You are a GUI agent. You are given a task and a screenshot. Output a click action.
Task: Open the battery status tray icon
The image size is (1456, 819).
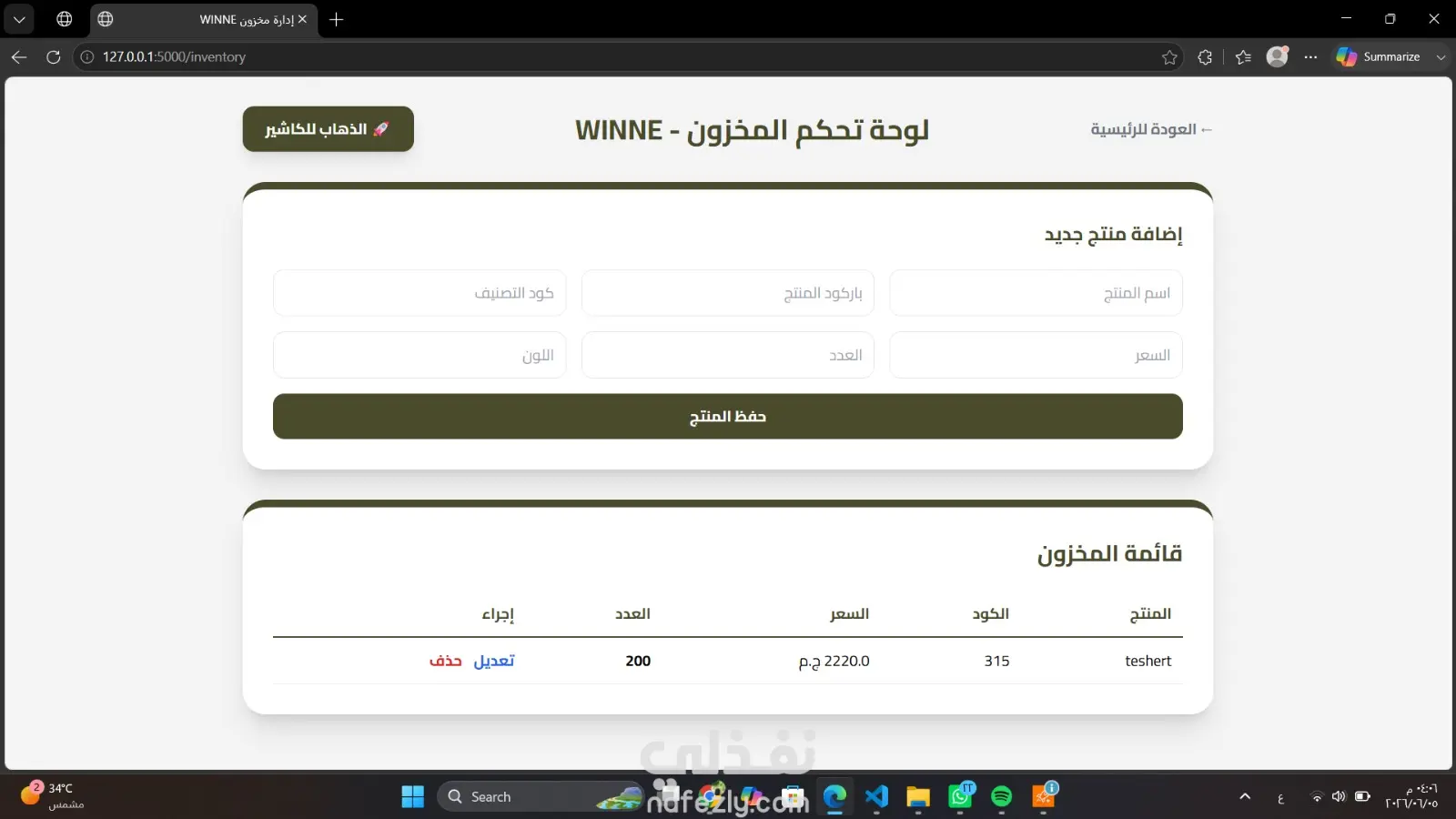[1362, 797]
